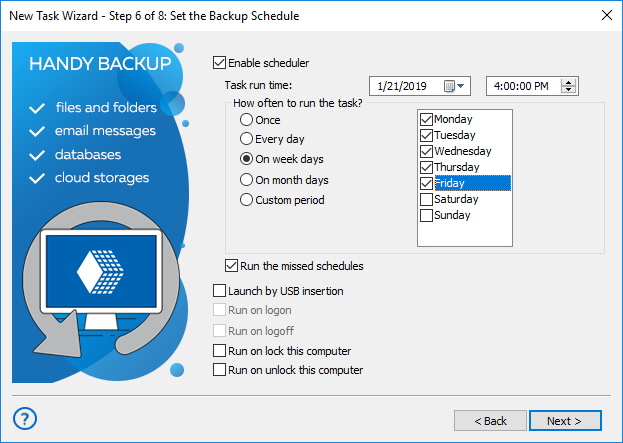Uncheck Run the missed schedules
Viewport: 623px width, 443px height.
233,266
